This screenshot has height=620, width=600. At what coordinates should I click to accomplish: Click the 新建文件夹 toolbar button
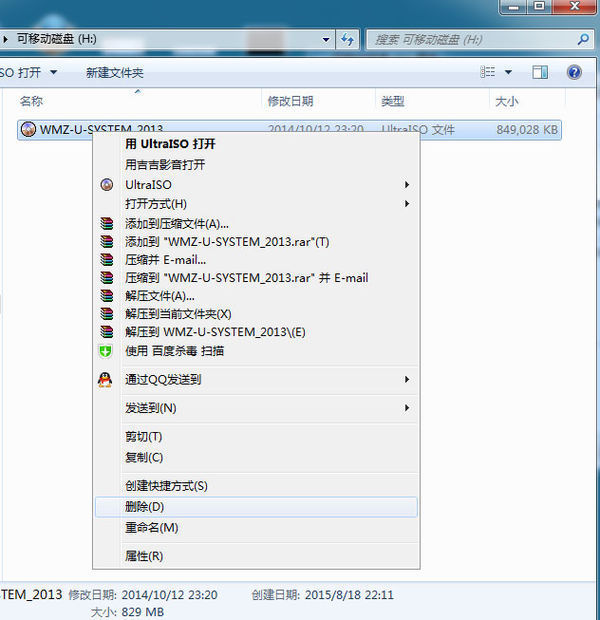pos(115,73)
